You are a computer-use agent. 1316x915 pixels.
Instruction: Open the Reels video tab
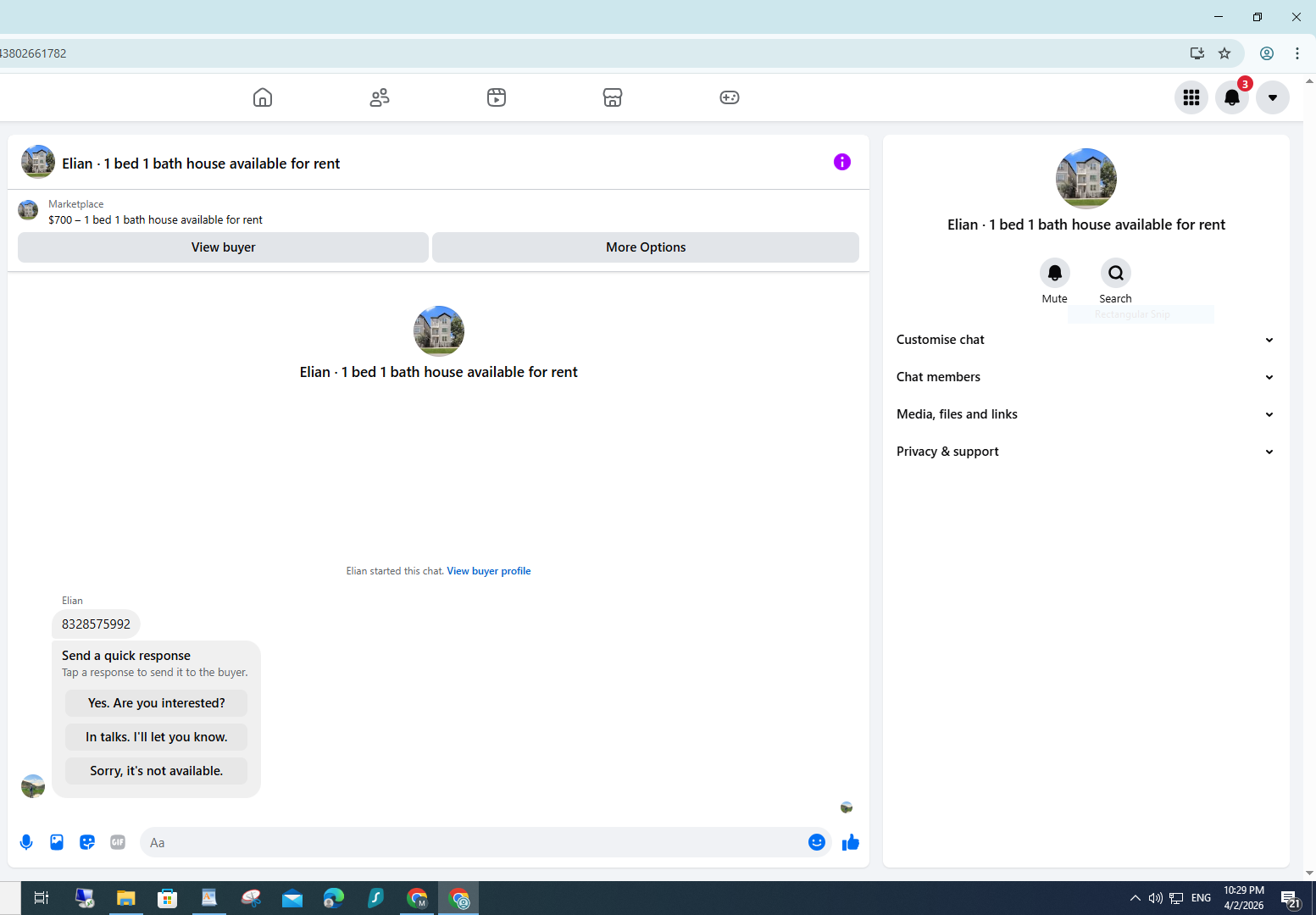point(497,97)
